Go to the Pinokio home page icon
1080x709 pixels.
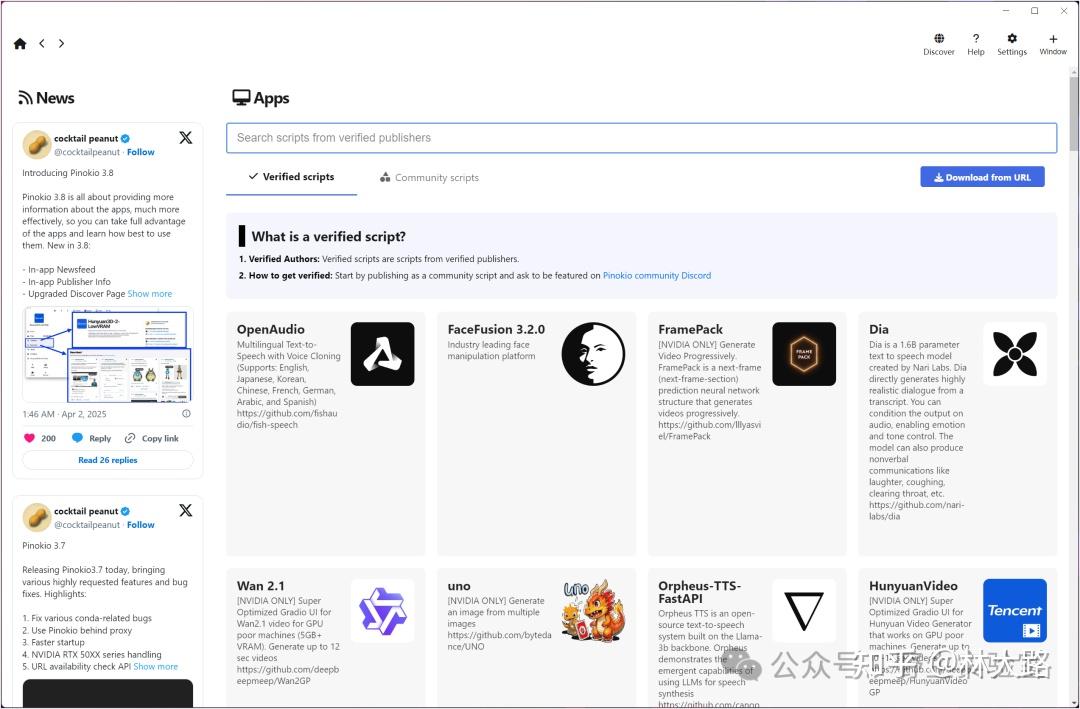pos(20,43)
